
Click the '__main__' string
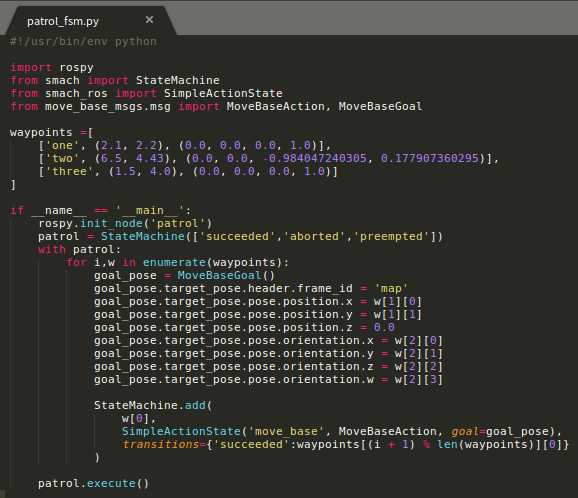pos(150,210)
